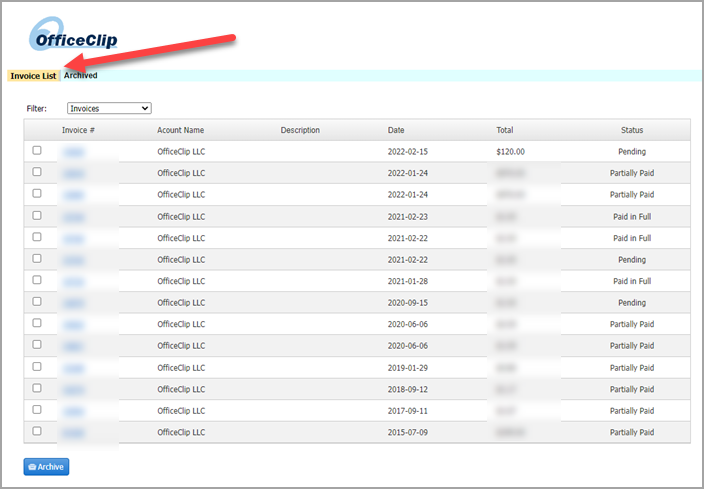Open the Filter dropdown showing Invoices
704x489 pixels.
[x=109, y=108]
